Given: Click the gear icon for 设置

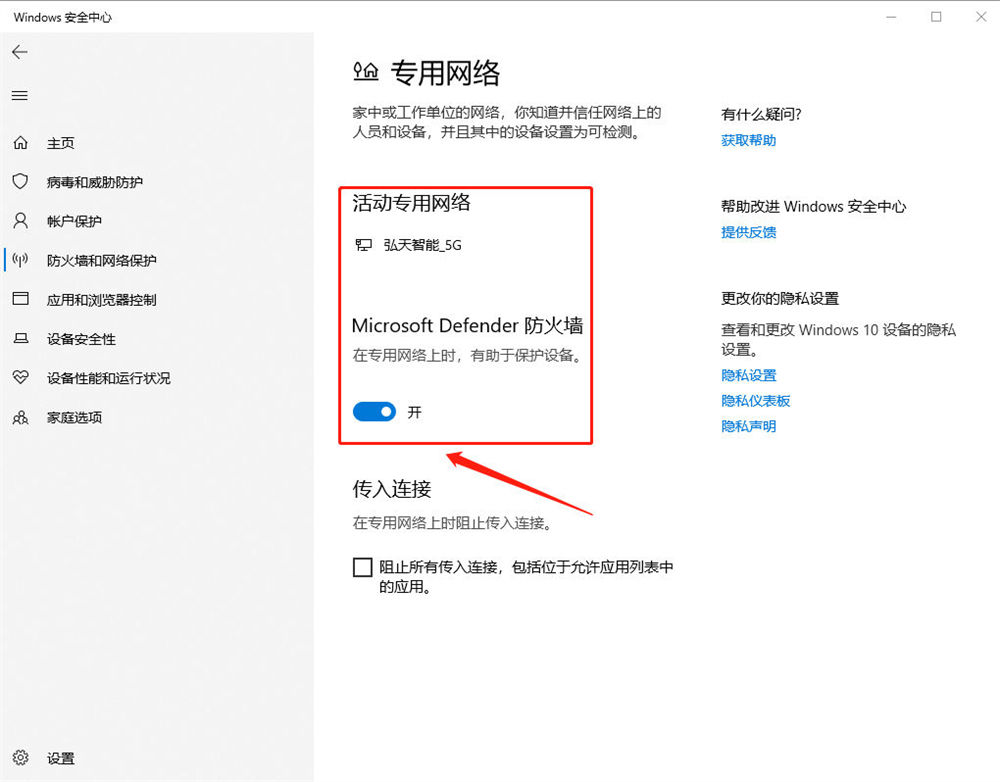Looking at the screenshot, I should [x=20, y=758].
